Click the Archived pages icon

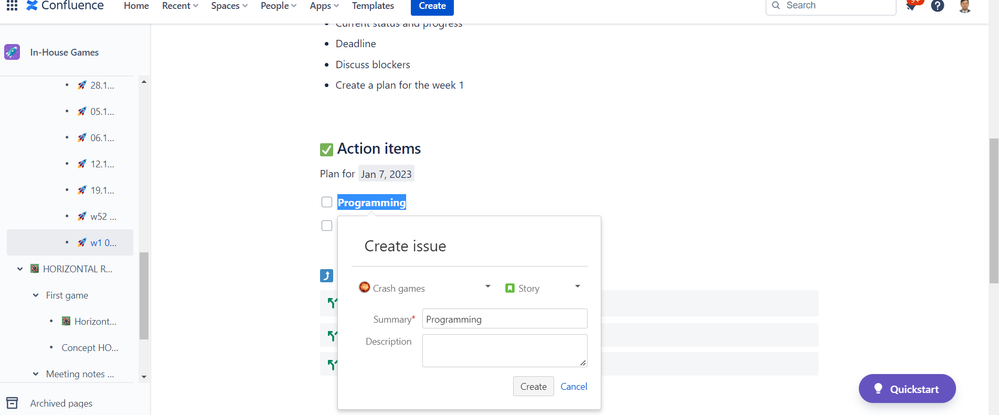[x=12, y=403]
